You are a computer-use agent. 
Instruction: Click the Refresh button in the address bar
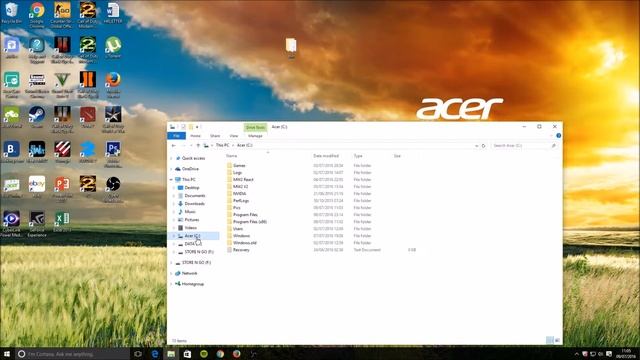pyautogui.click(x=483, y=146)
